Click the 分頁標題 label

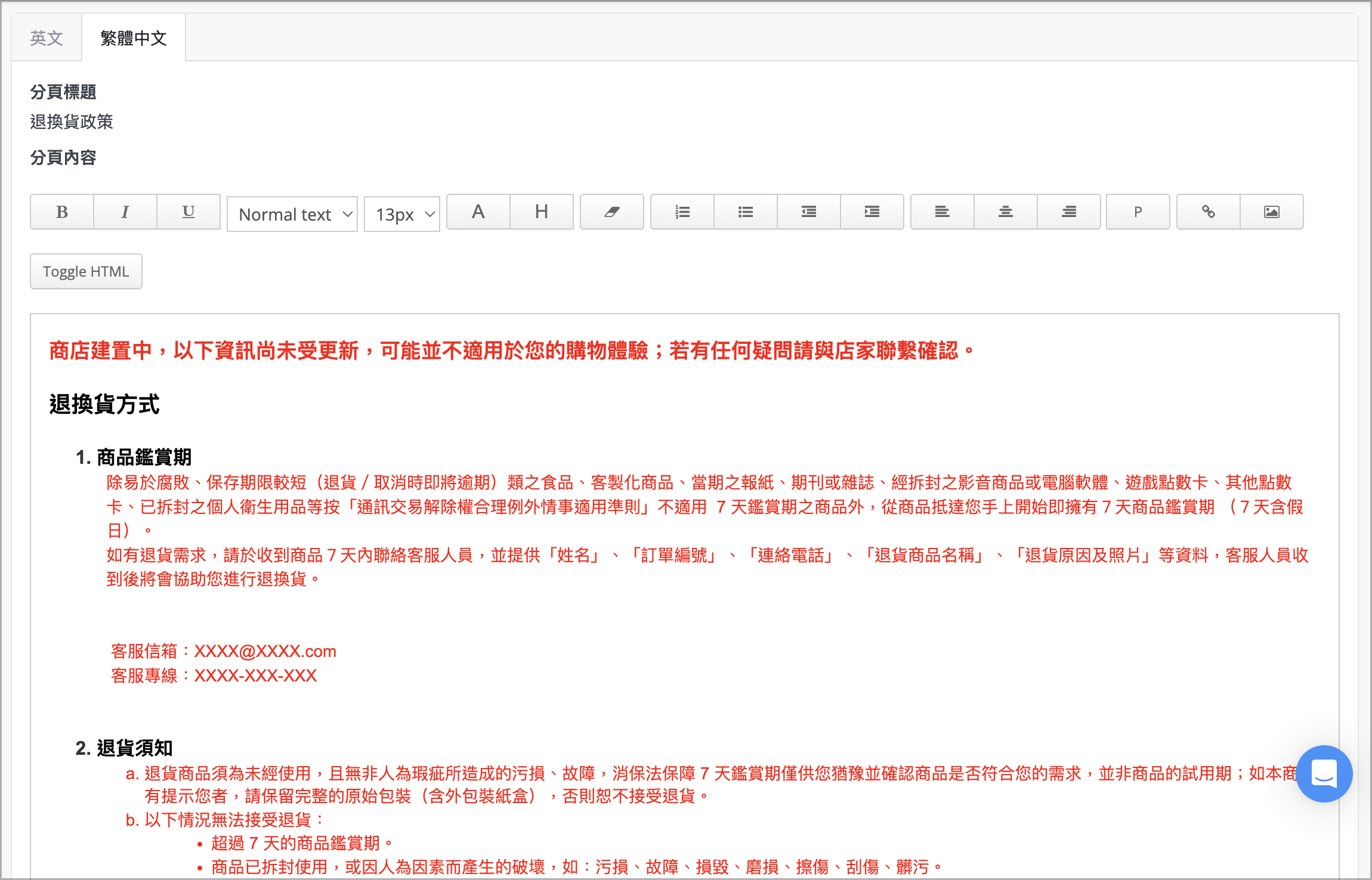[x=63, y=92]
